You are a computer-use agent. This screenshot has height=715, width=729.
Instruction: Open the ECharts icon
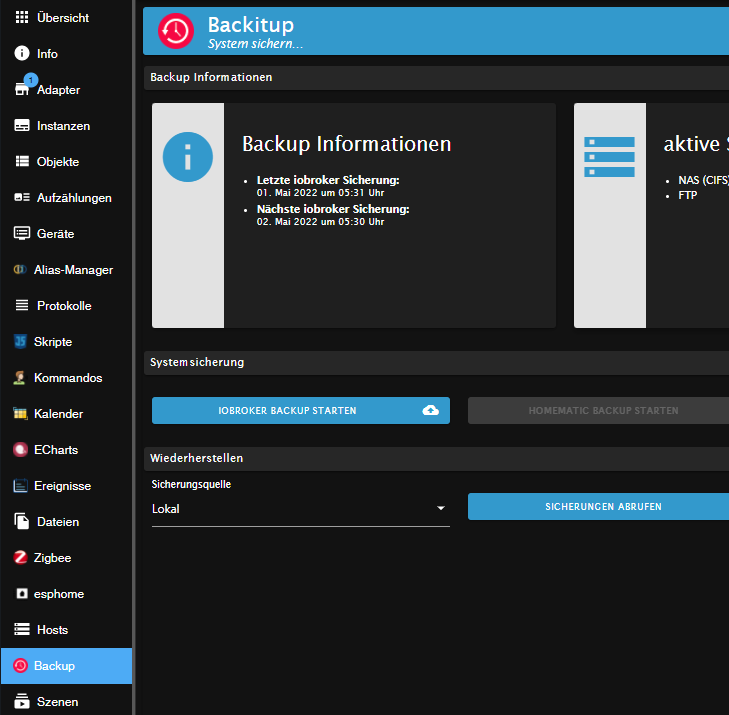coord(20,450)
